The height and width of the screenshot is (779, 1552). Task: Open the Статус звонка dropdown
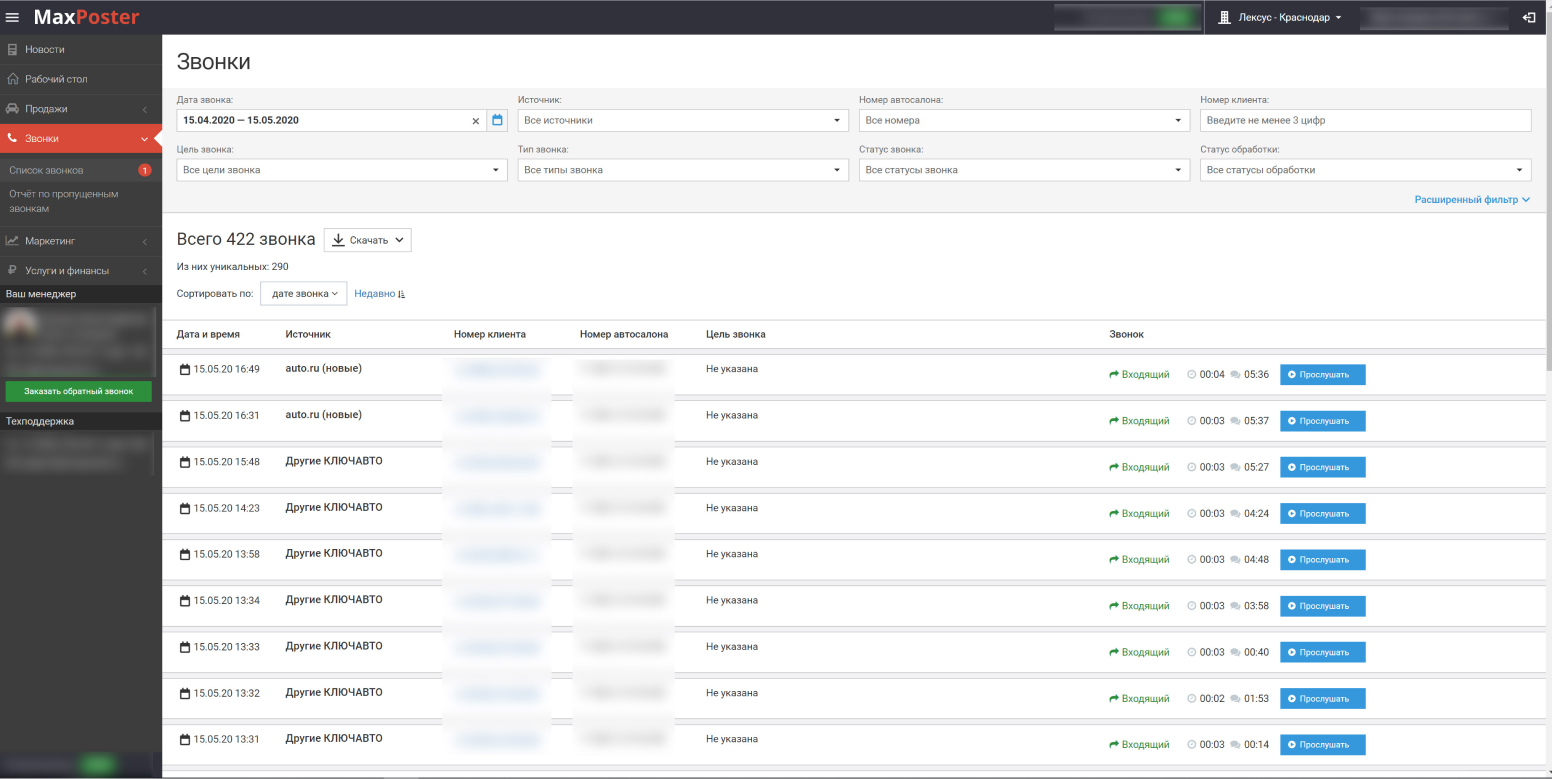click(x=1024, y=170)
